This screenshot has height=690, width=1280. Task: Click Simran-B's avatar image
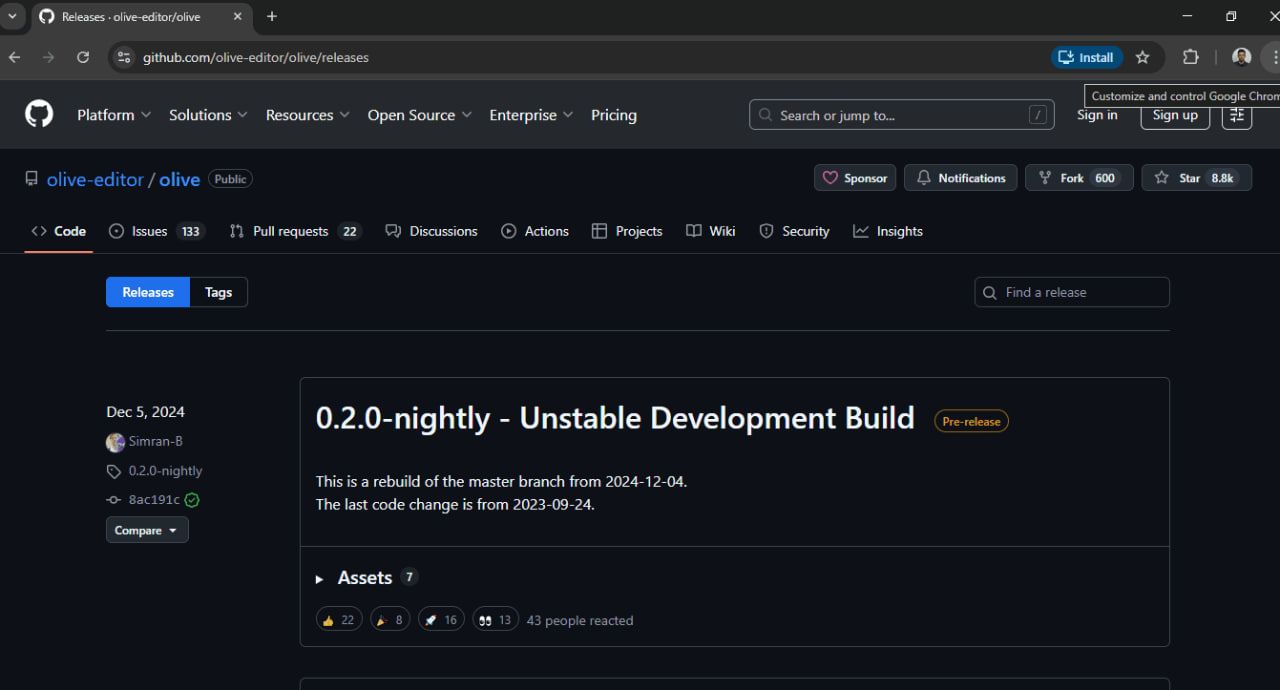click(x=115, y=442)
